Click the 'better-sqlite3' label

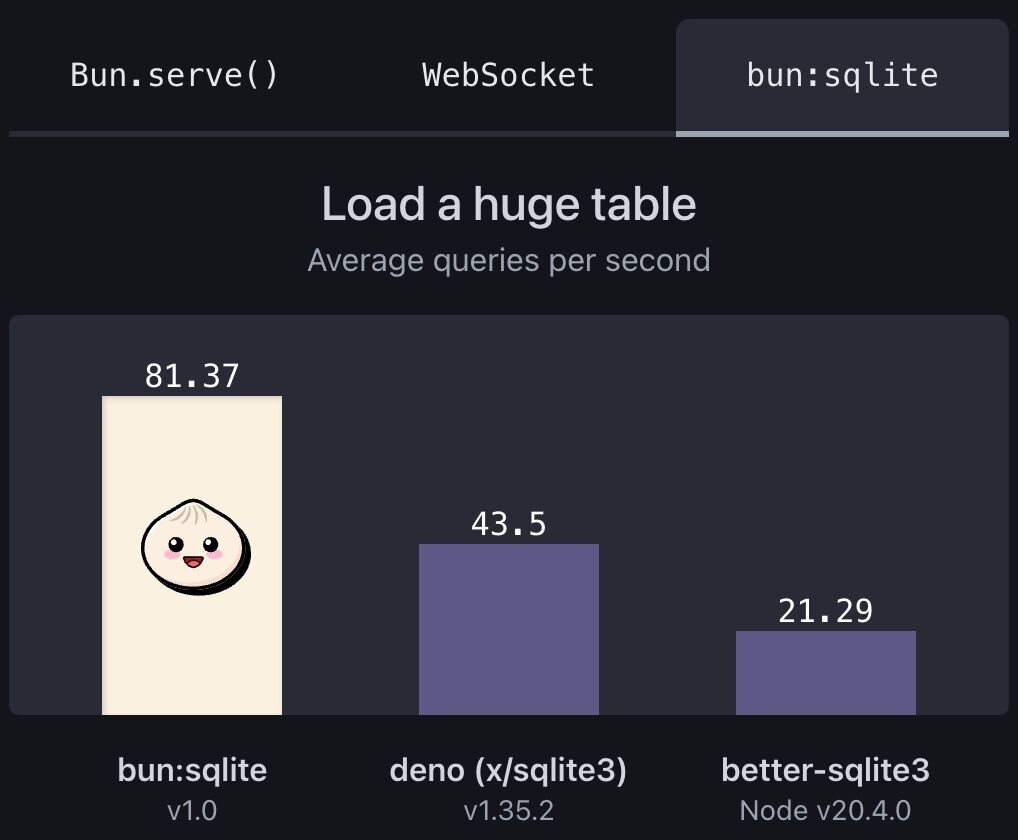click(x=826, y=771)
